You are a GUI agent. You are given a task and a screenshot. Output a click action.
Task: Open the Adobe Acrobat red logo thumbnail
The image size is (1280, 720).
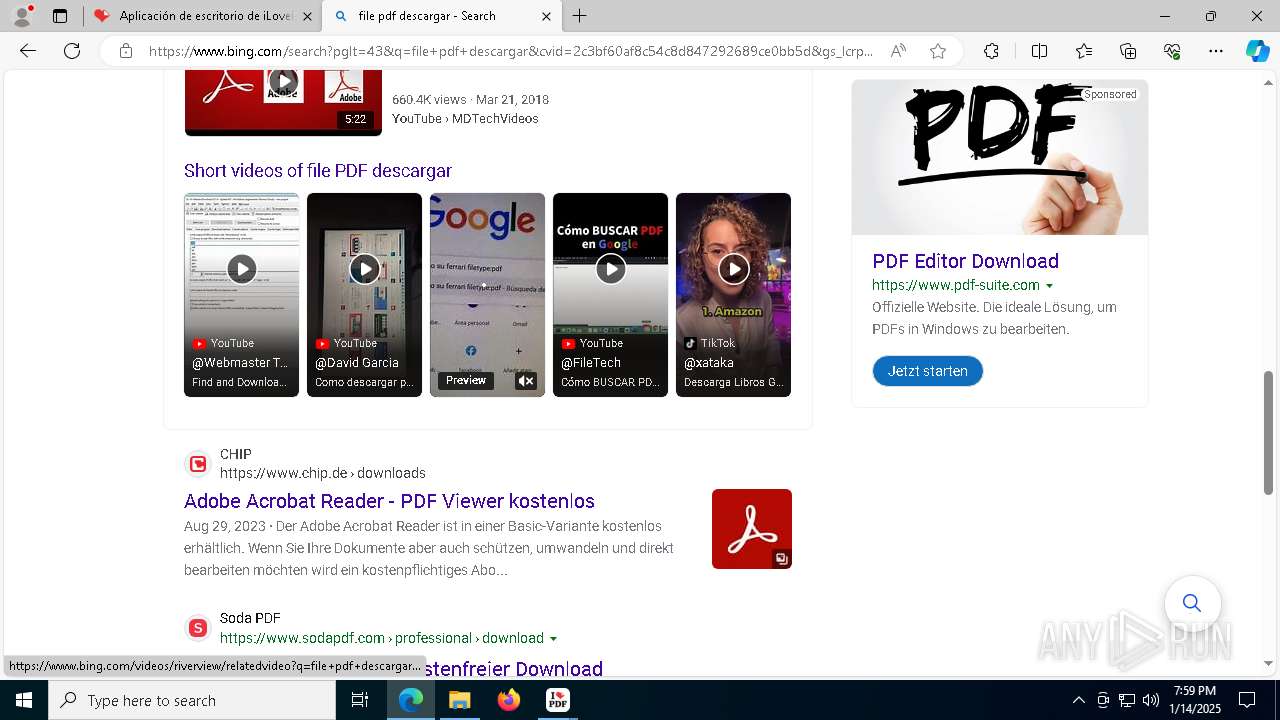pos(752,529)
